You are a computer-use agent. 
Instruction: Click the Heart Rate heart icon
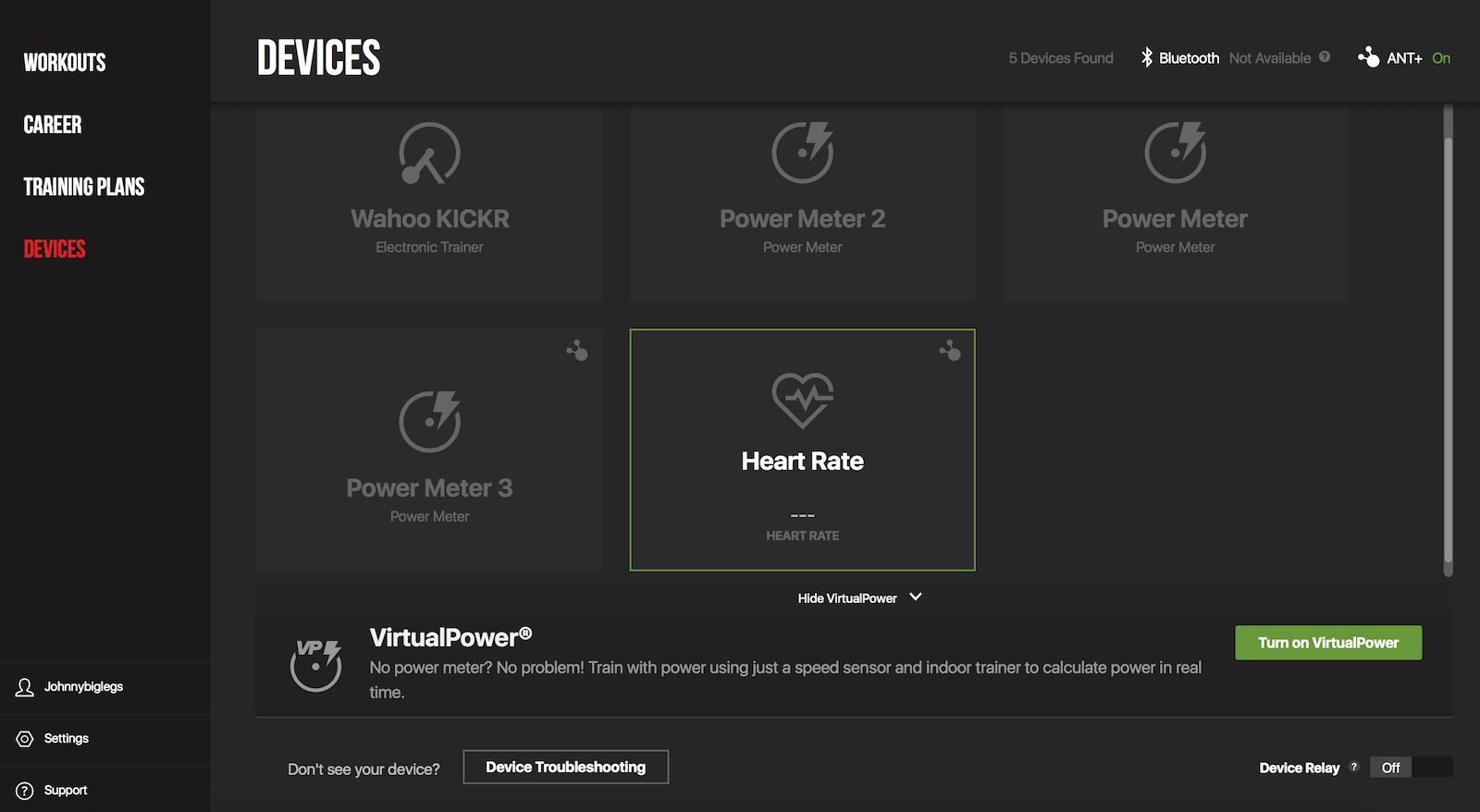(x=802, y=400)
